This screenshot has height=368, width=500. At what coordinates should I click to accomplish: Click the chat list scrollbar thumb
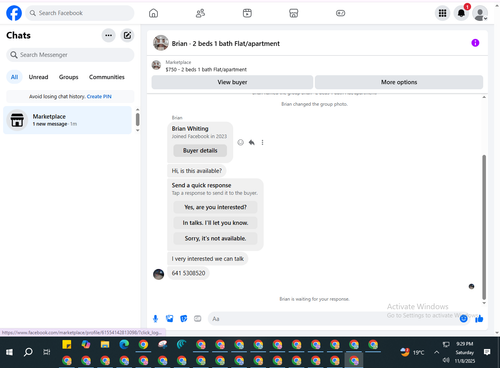(x=138, y=119)
